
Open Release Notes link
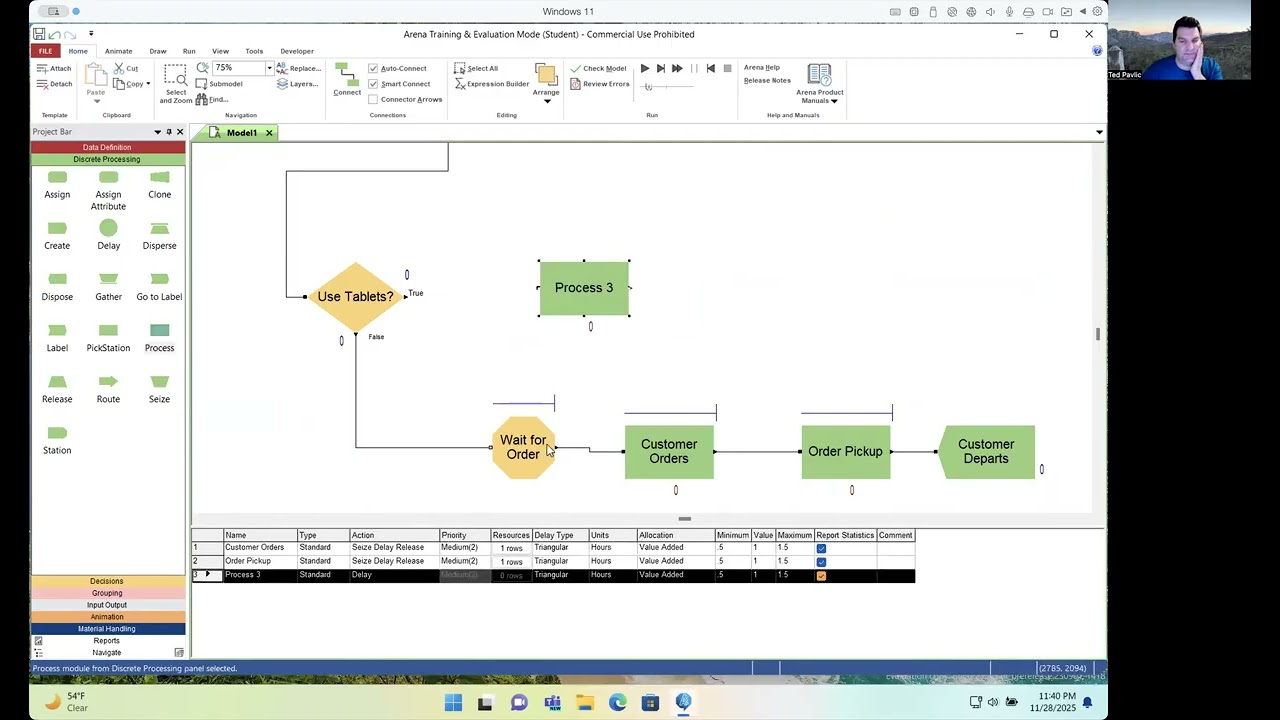coord(767,81)
